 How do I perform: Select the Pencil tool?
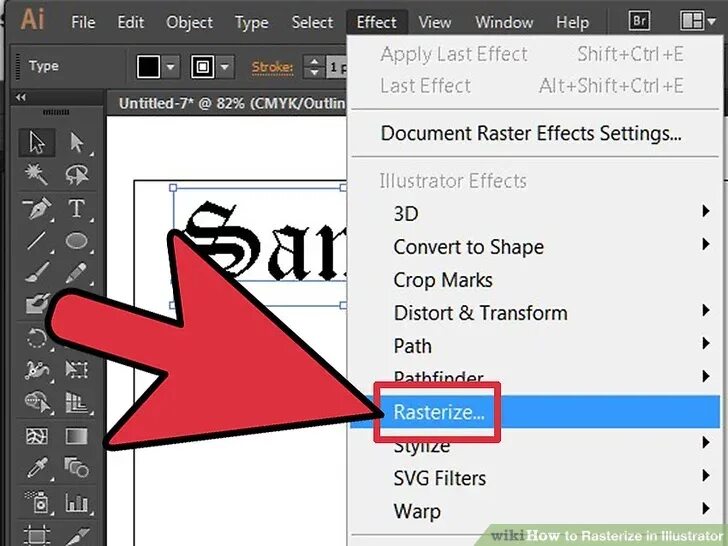click(76, 273)
